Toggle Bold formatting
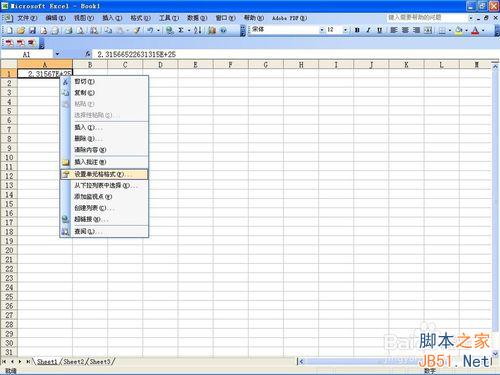This screenshot has height=375, width=500. (357, 30)
